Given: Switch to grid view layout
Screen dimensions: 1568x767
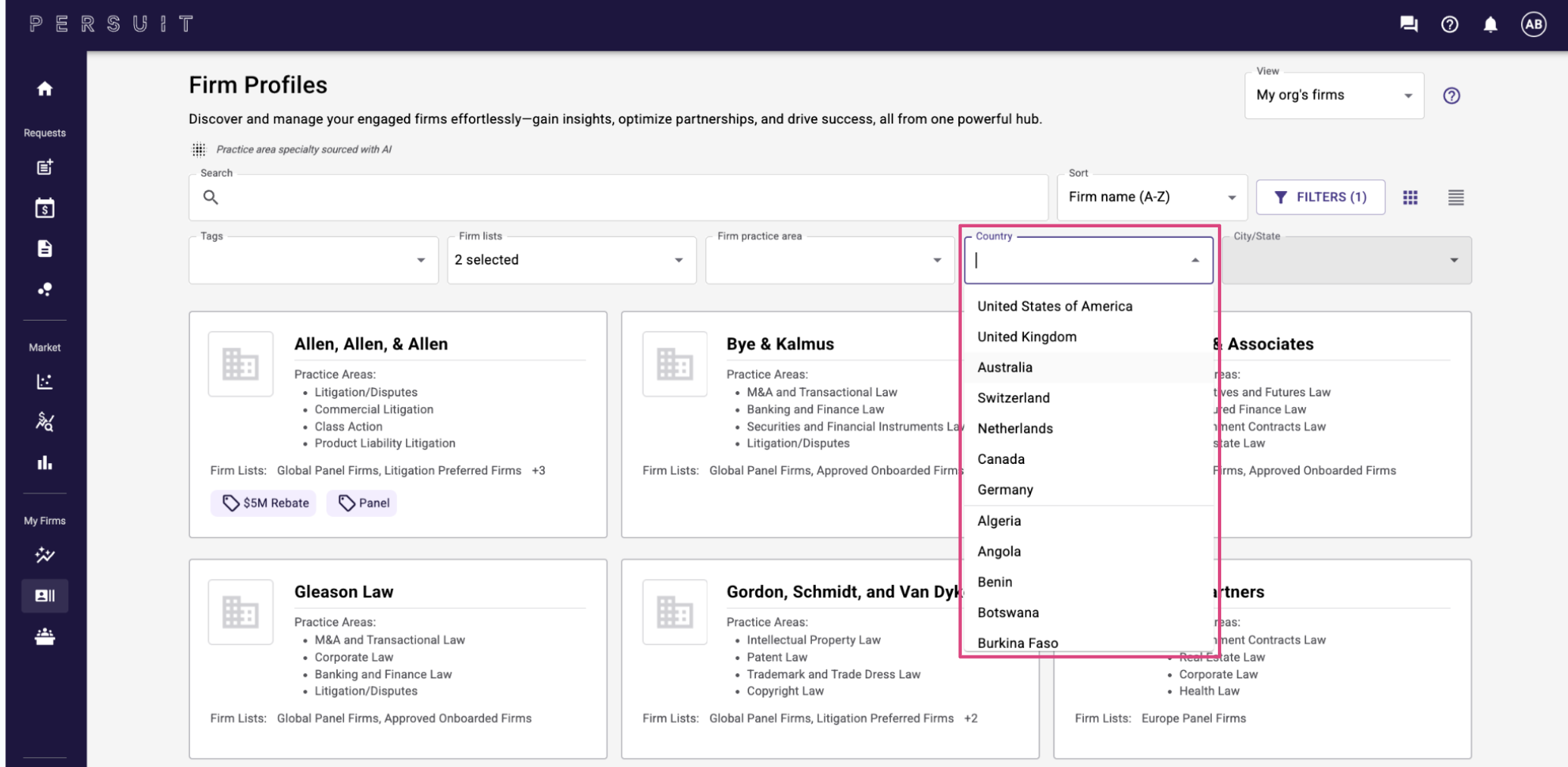Looking at the screenshot, I should 1410,198.
